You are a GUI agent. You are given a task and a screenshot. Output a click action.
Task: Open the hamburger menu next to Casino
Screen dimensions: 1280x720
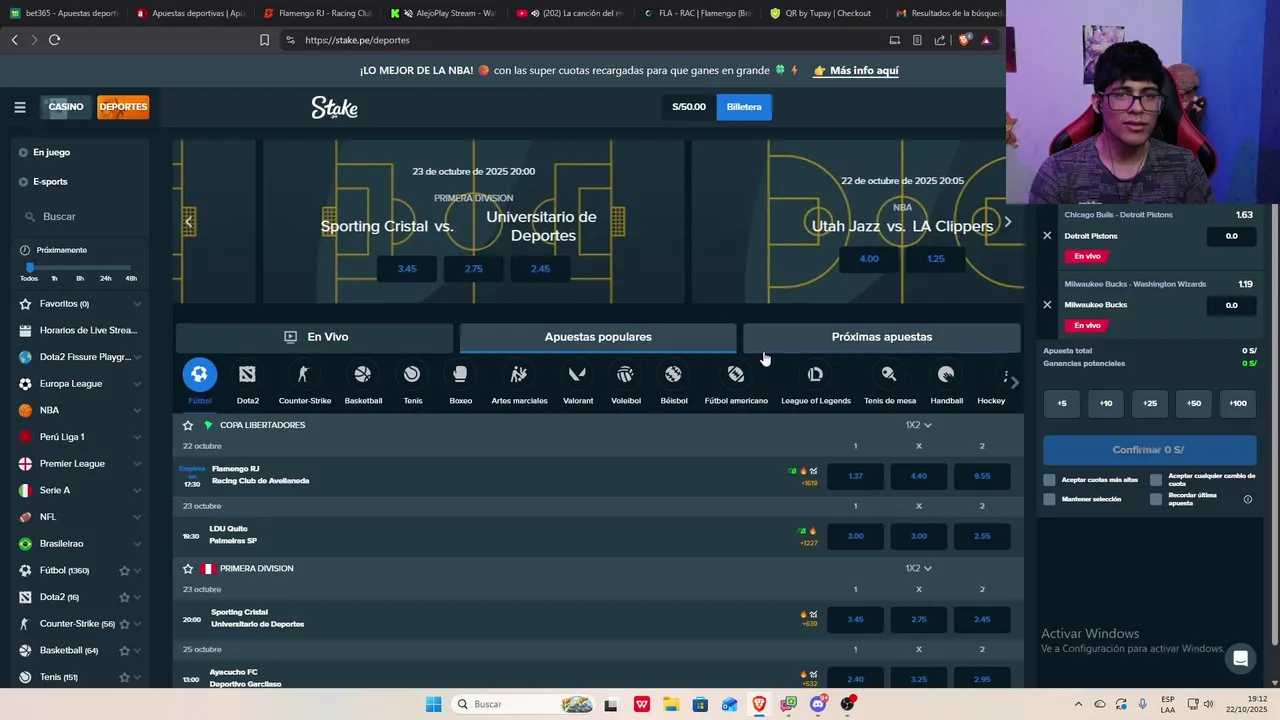click(x=19, y=107)
